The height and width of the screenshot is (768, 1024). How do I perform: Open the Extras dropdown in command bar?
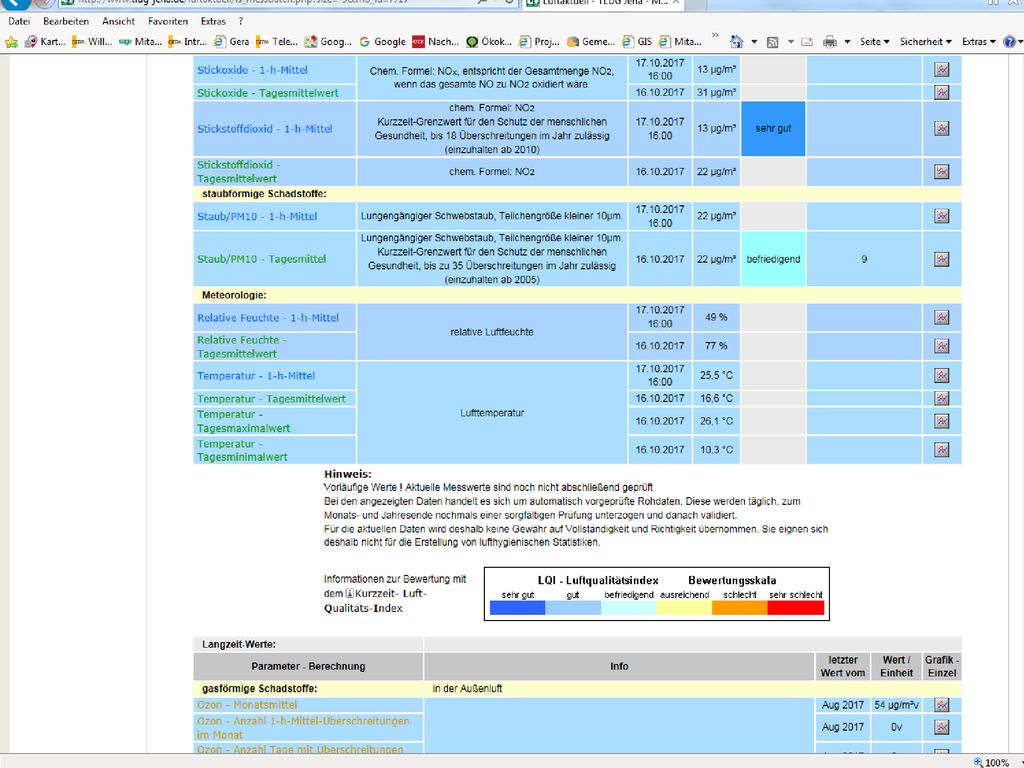coord(978,42)
